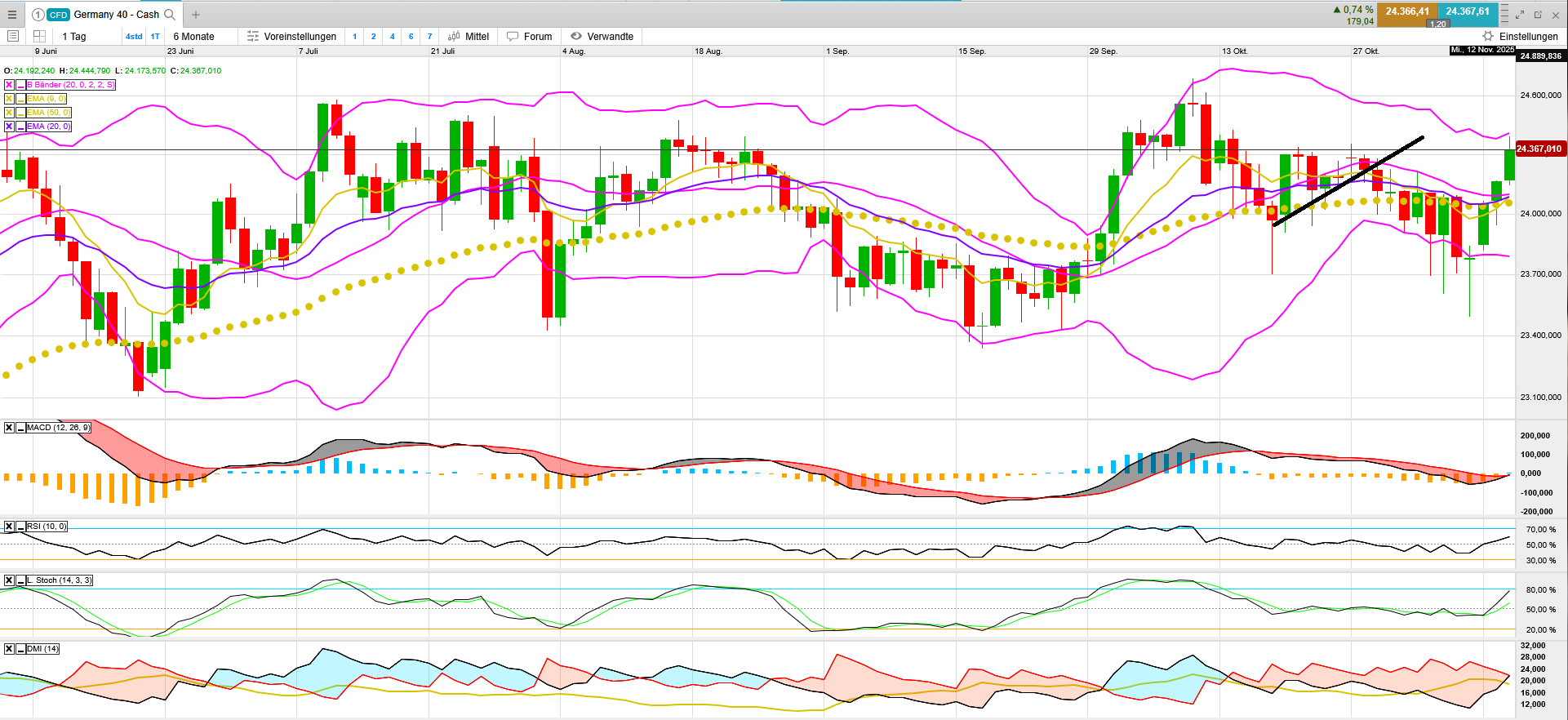Pop the chart out into a new window
Viewport: 1568px width, 720px height.
tap(1538, 15)
